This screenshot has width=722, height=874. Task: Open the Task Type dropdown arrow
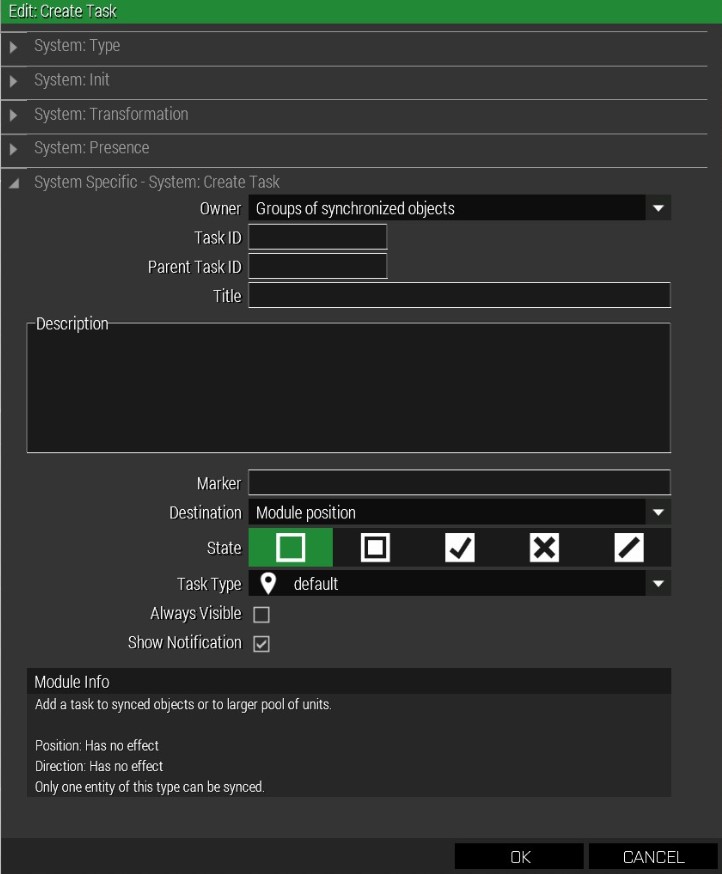click(x=658, y=584)
